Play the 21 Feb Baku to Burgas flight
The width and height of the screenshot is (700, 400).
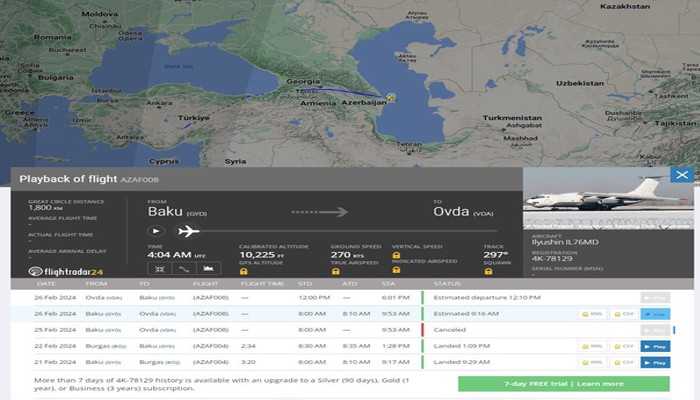pos(656,362)
